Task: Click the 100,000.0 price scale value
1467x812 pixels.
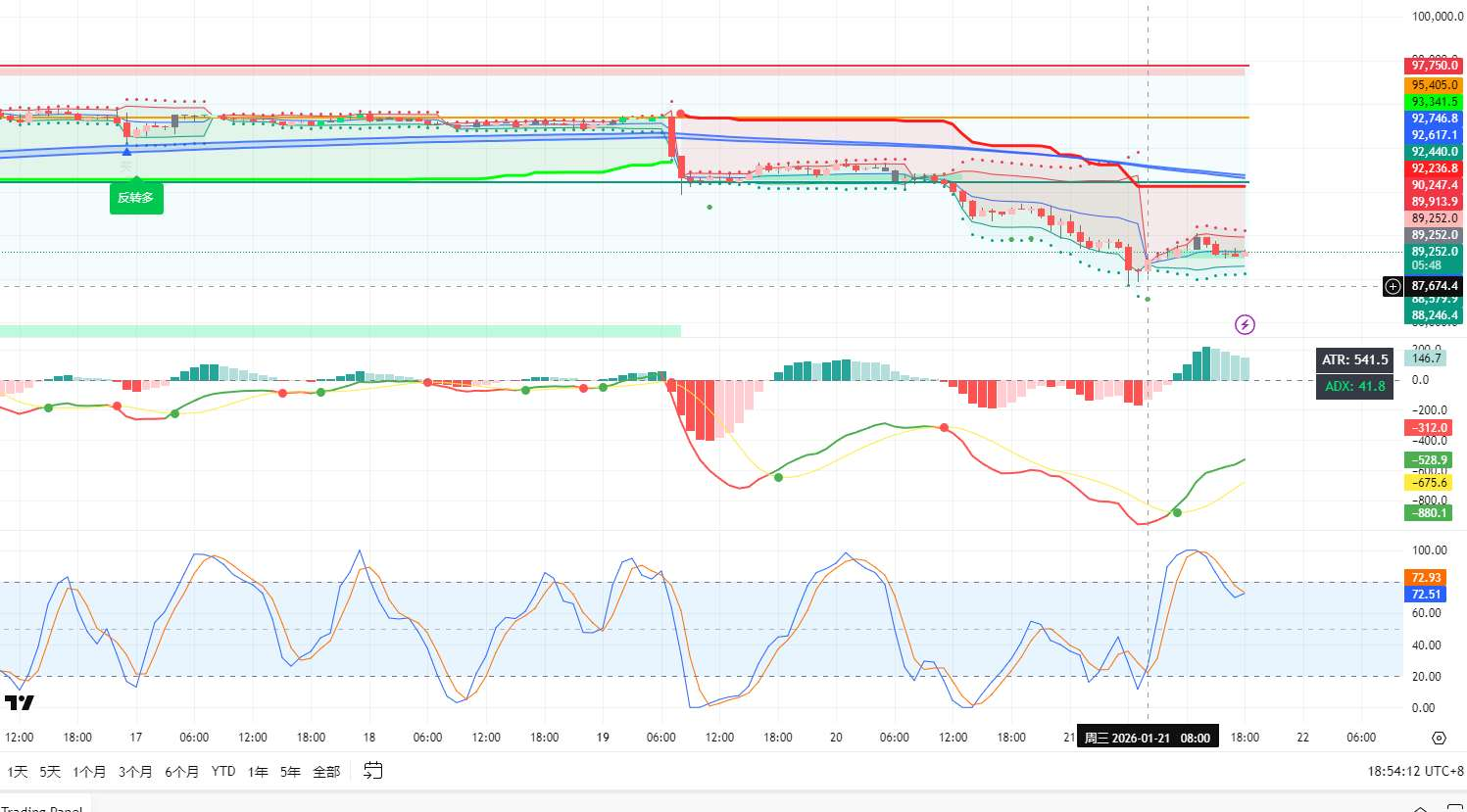Action: pyautogui.click(x=1437, y=17)
